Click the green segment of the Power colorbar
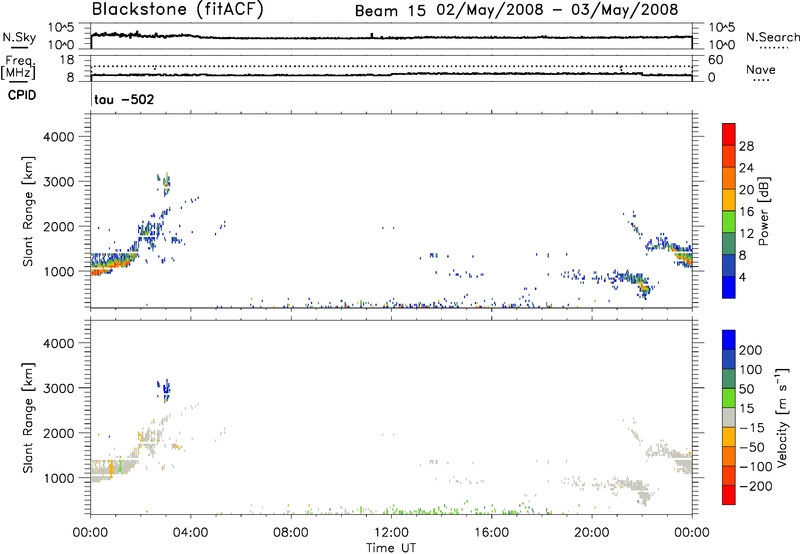Viewport: 800px width, 554px height. click(x=729, y=222)
